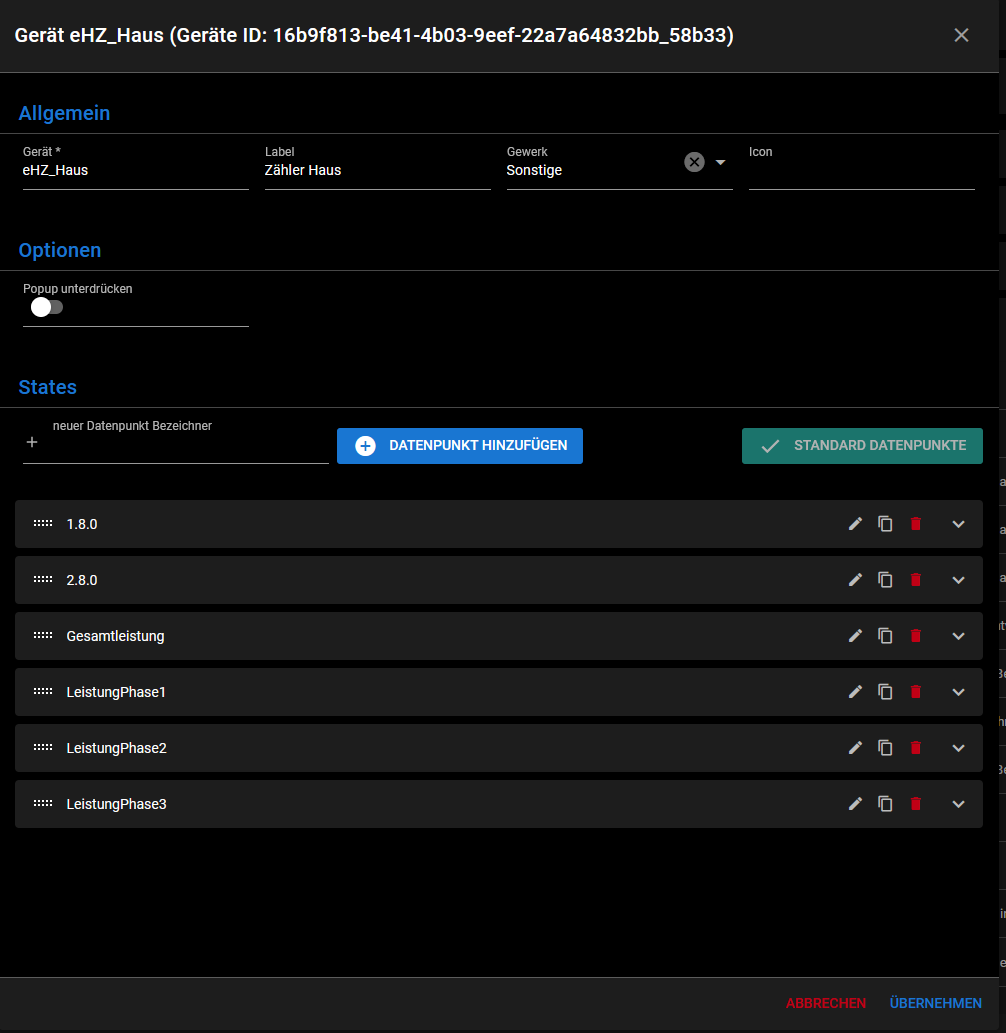This screenshot has height=1033, width=1006.
Task: Click the DATENPUNKT HINZUFÜGEN button
Action: pos(459,445)
